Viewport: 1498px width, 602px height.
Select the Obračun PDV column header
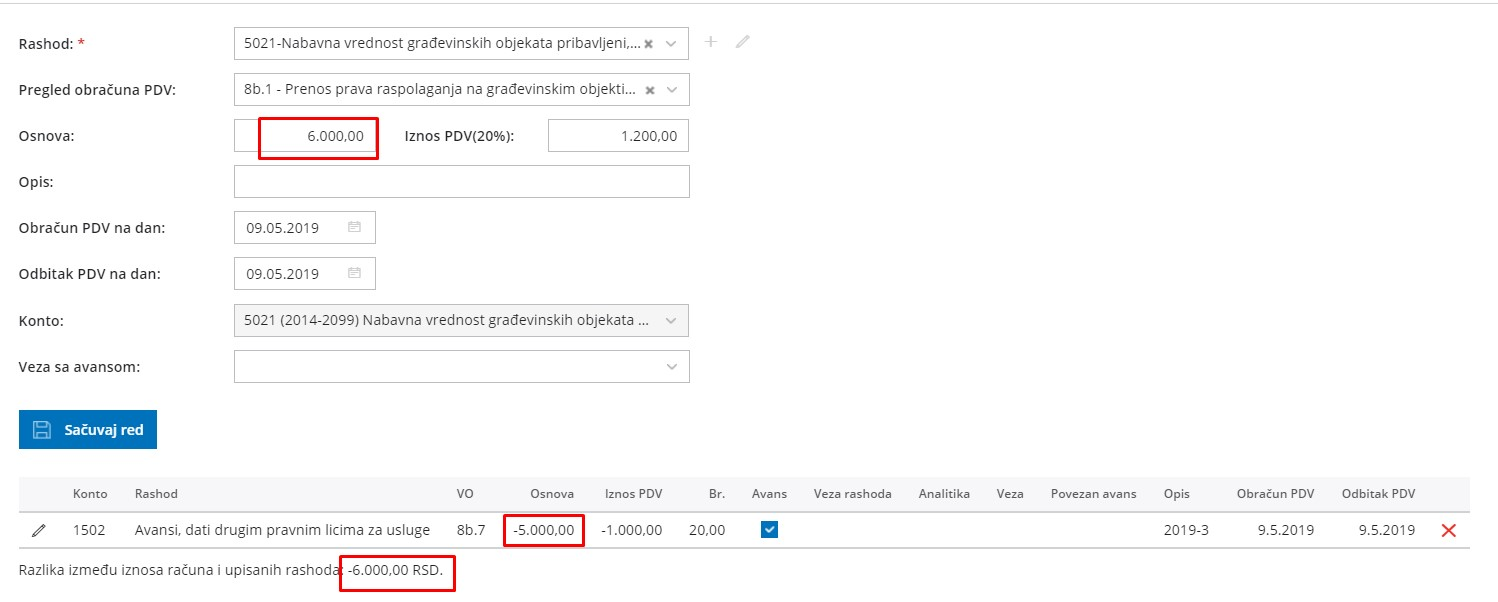click(1275, 494)
